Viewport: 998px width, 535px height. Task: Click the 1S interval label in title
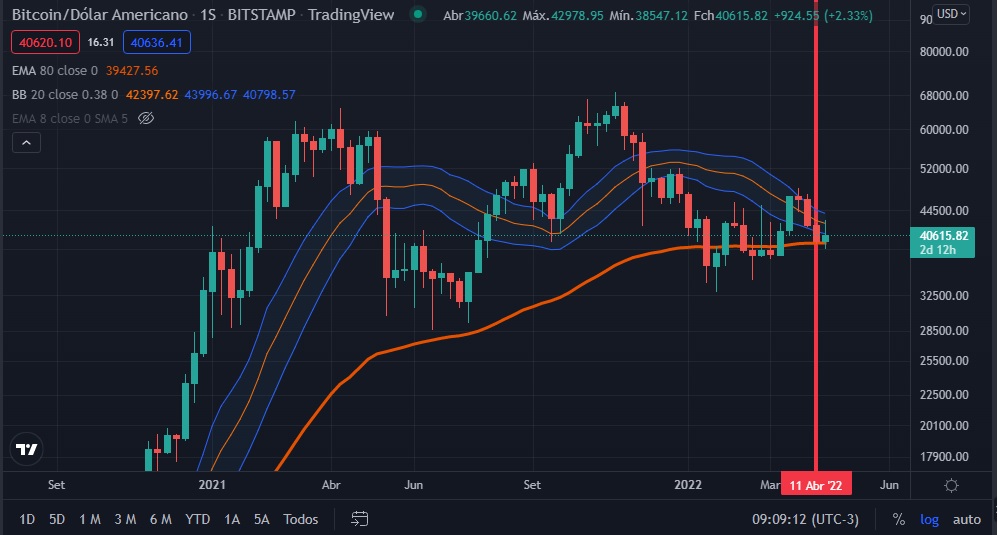(207, 15)
